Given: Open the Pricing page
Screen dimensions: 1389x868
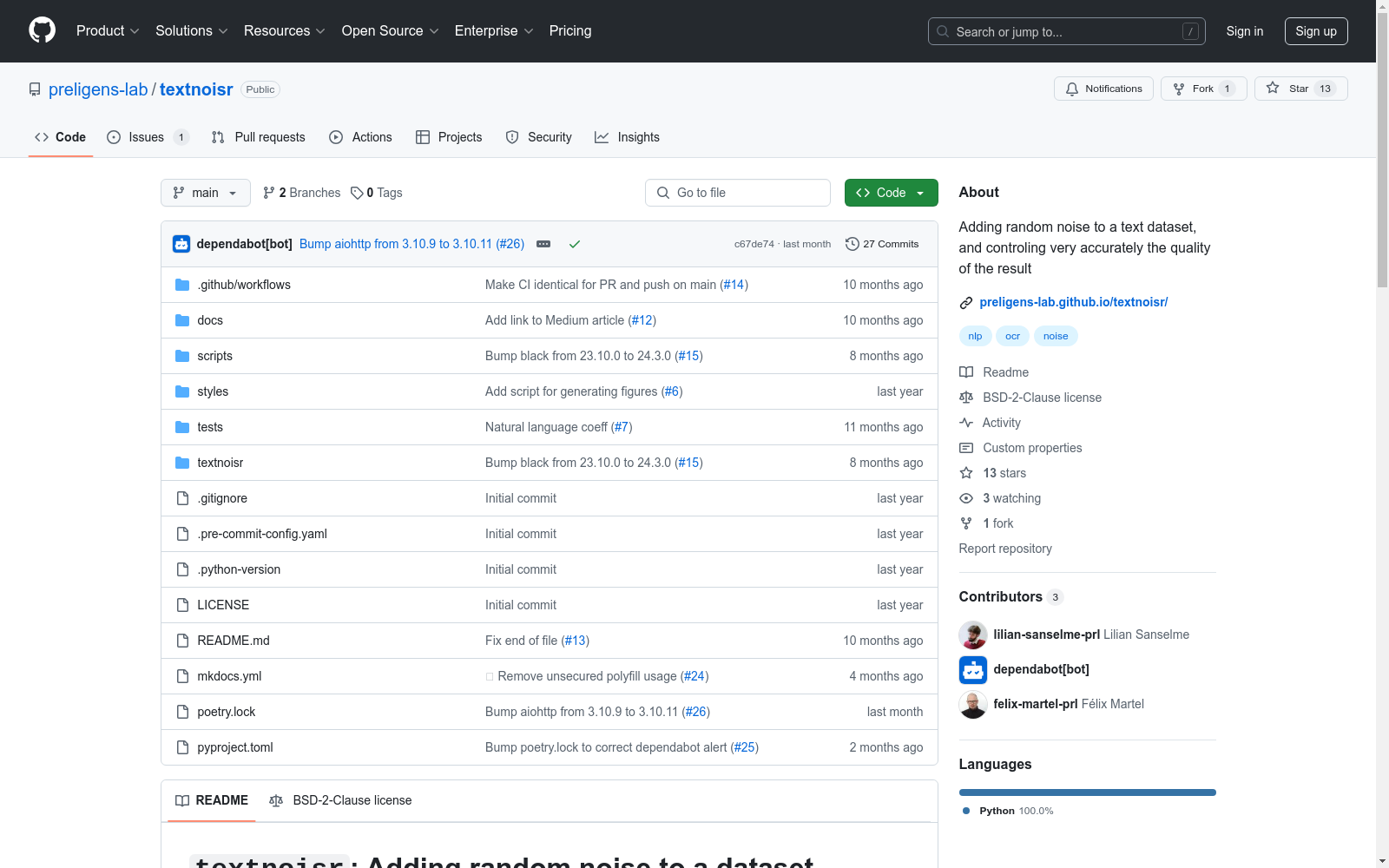Looking at the screenshot, I should click(x=570, y=30).
